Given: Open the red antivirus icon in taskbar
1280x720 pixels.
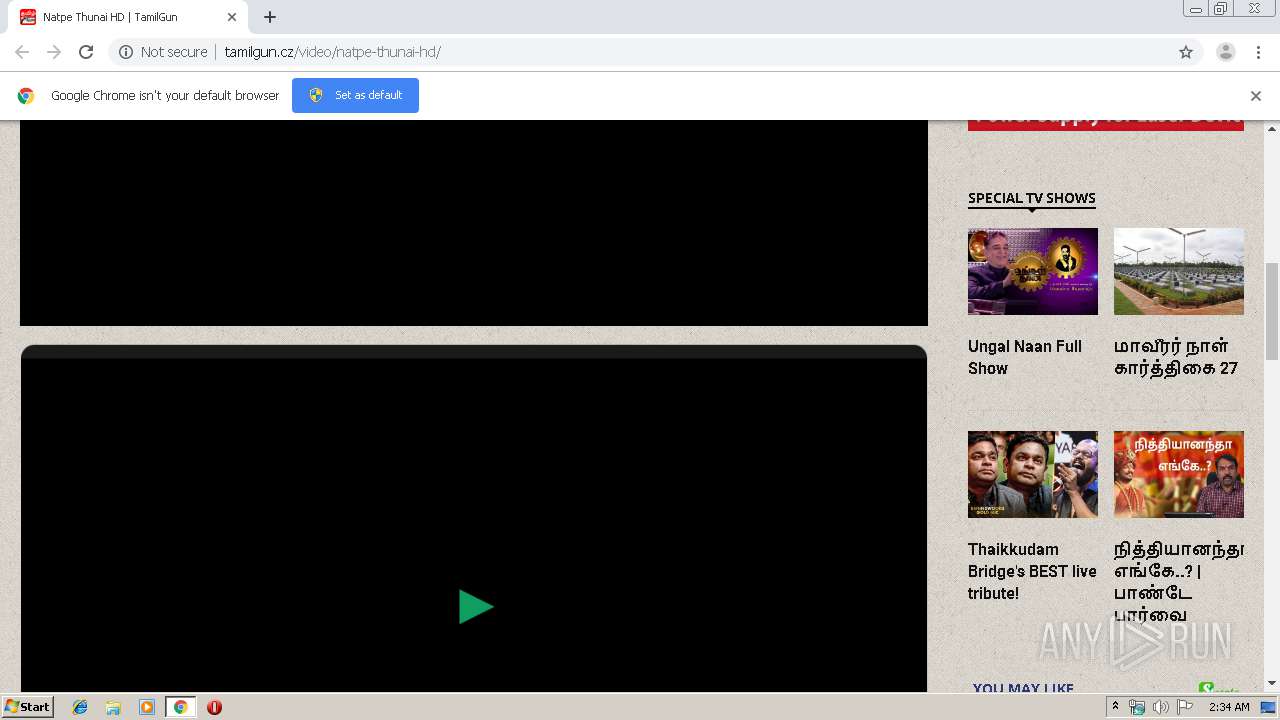Looking at the screenshot, I should click(x=214, y=707).
